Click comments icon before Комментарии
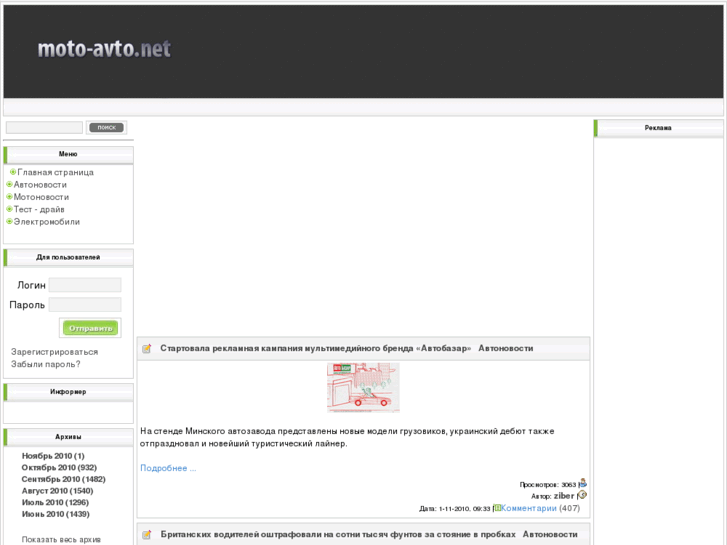Viewport: 727px width, 545px height. (x=497, y=508)
